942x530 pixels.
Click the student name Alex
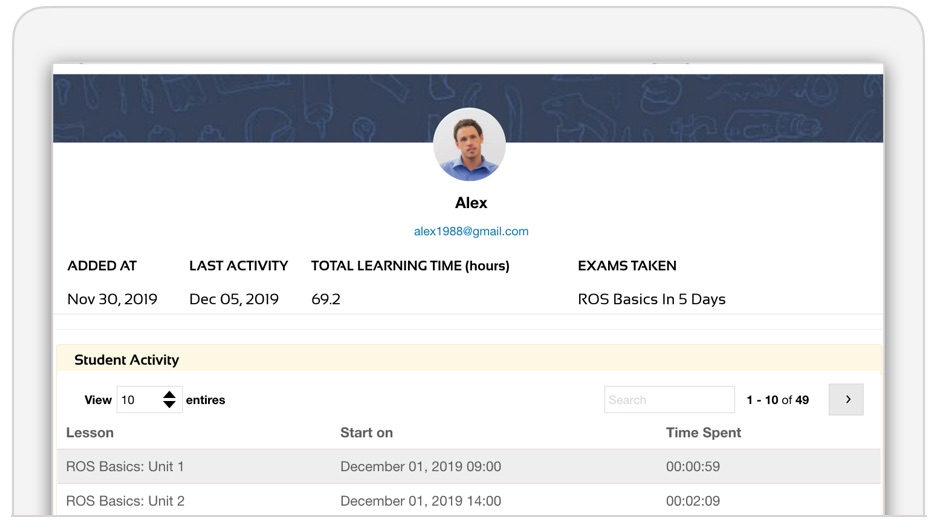coord(471,203)
